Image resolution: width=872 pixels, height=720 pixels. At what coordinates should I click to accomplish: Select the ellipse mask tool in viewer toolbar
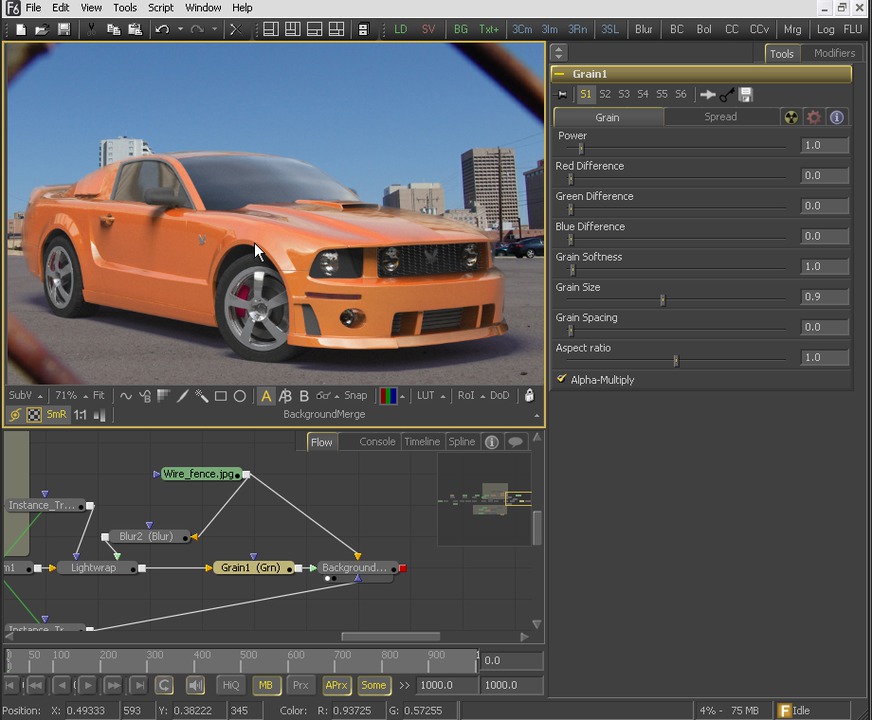[x=240, y=396]
